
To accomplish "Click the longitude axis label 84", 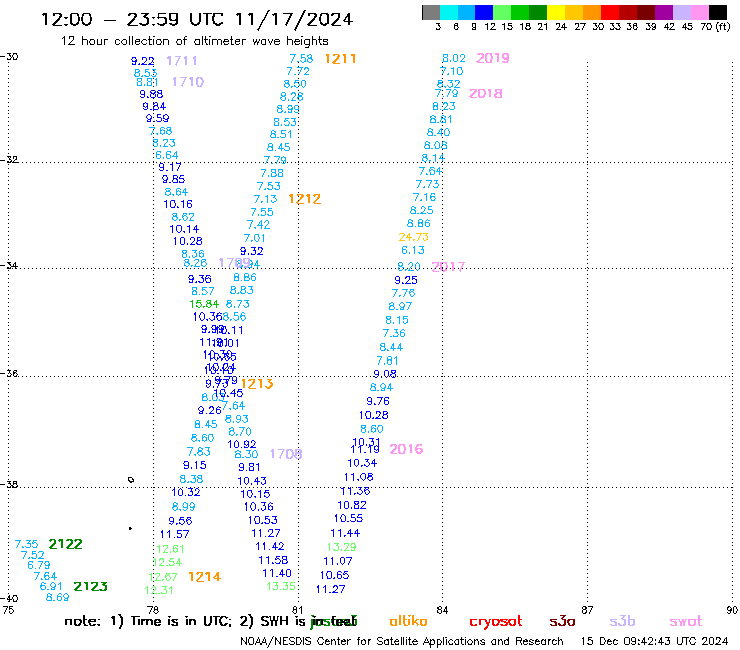I will 442,610.
